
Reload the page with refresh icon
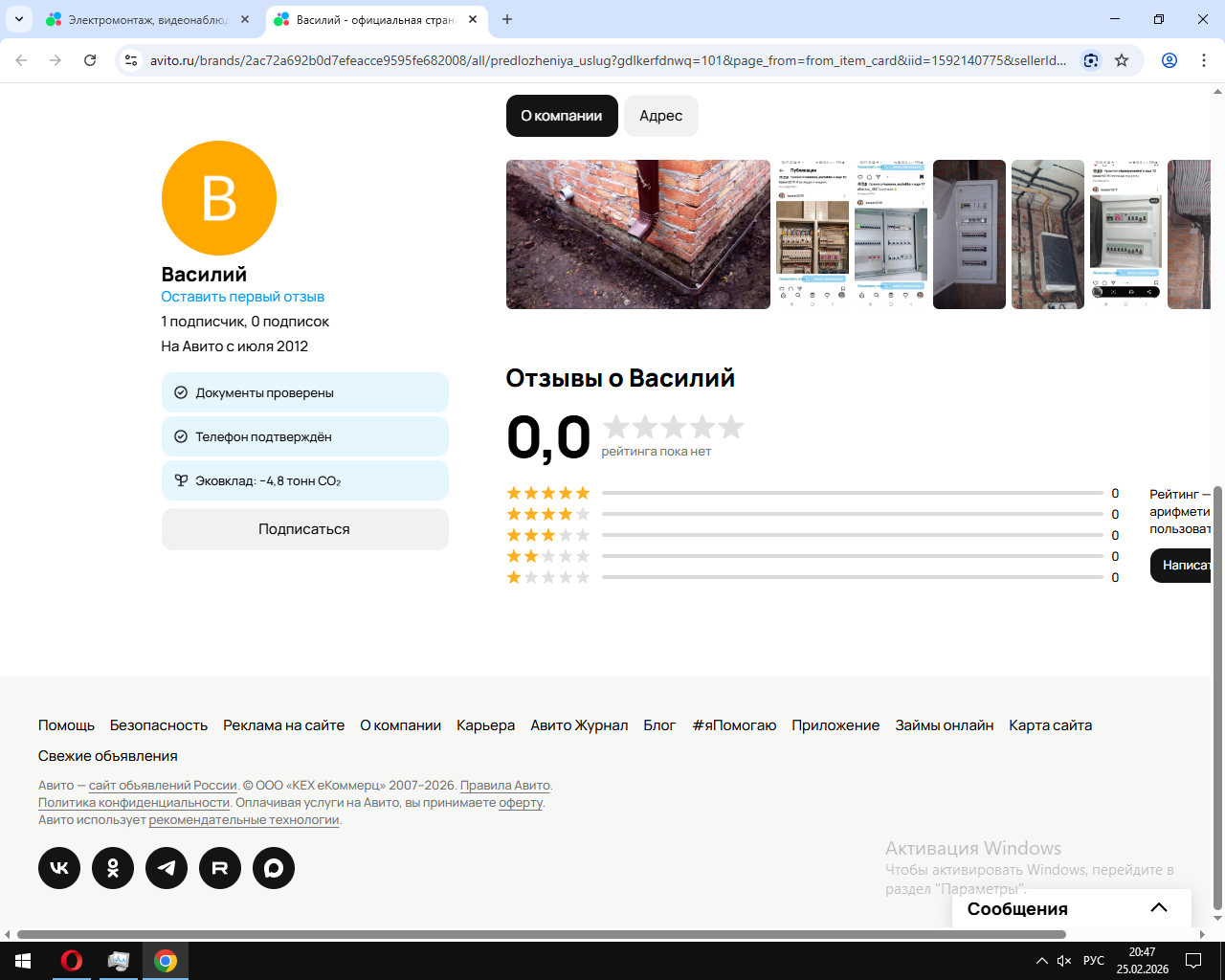[x=90, y=60]
